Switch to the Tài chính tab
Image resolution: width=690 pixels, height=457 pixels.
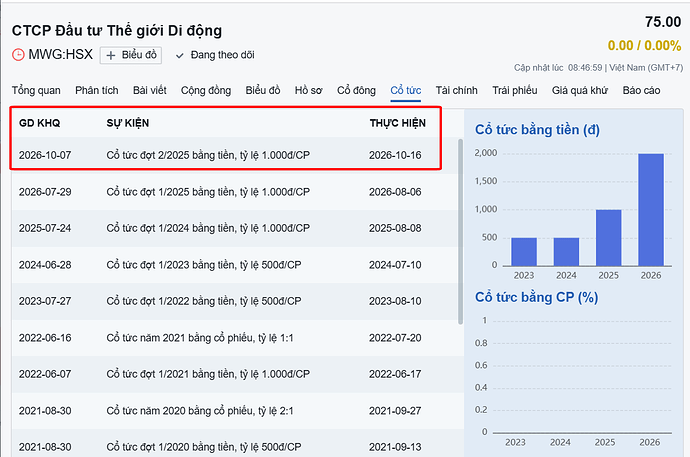tap(456, 90)
